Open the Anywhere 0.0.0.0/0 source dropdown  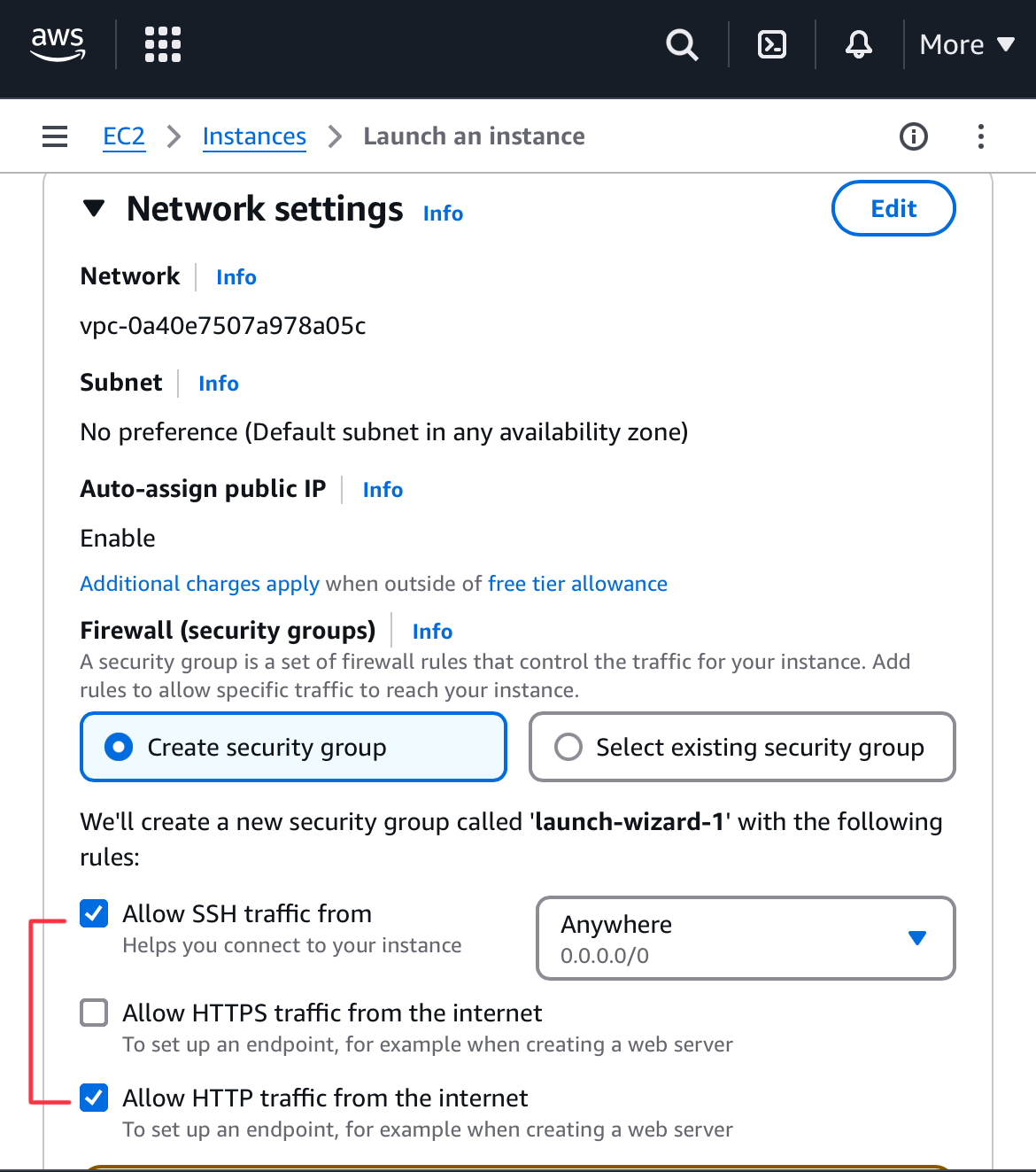click(745, 938)
